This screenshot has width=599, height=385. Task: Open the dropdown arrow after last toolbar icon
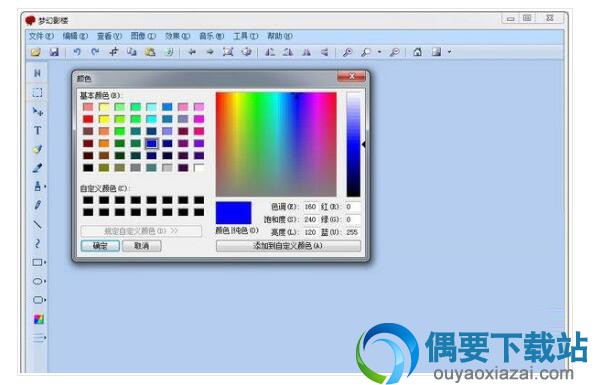(450, 52)
